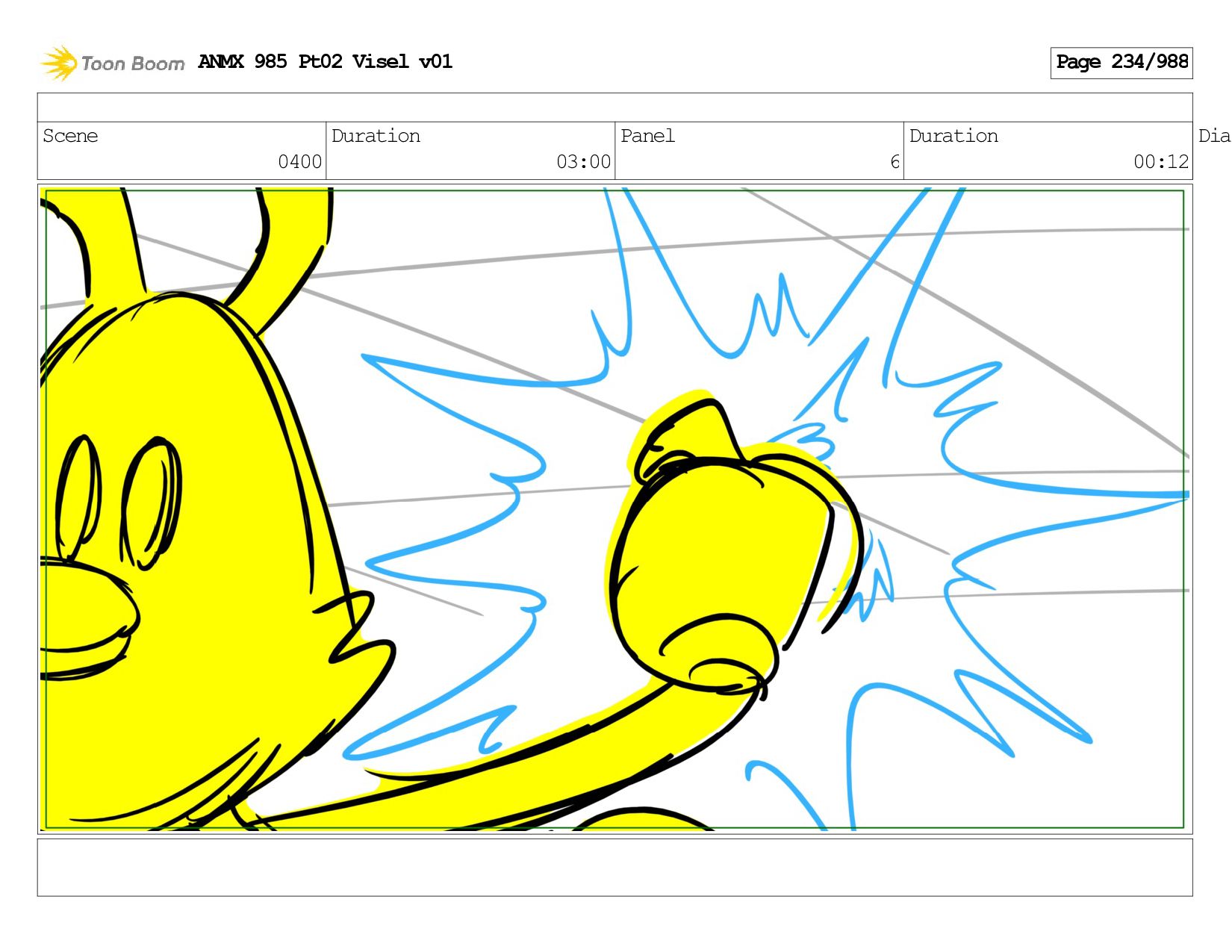Screen dimensions: 1232x952
Task: Click the 'Panel' label
Action: [647, 136]
